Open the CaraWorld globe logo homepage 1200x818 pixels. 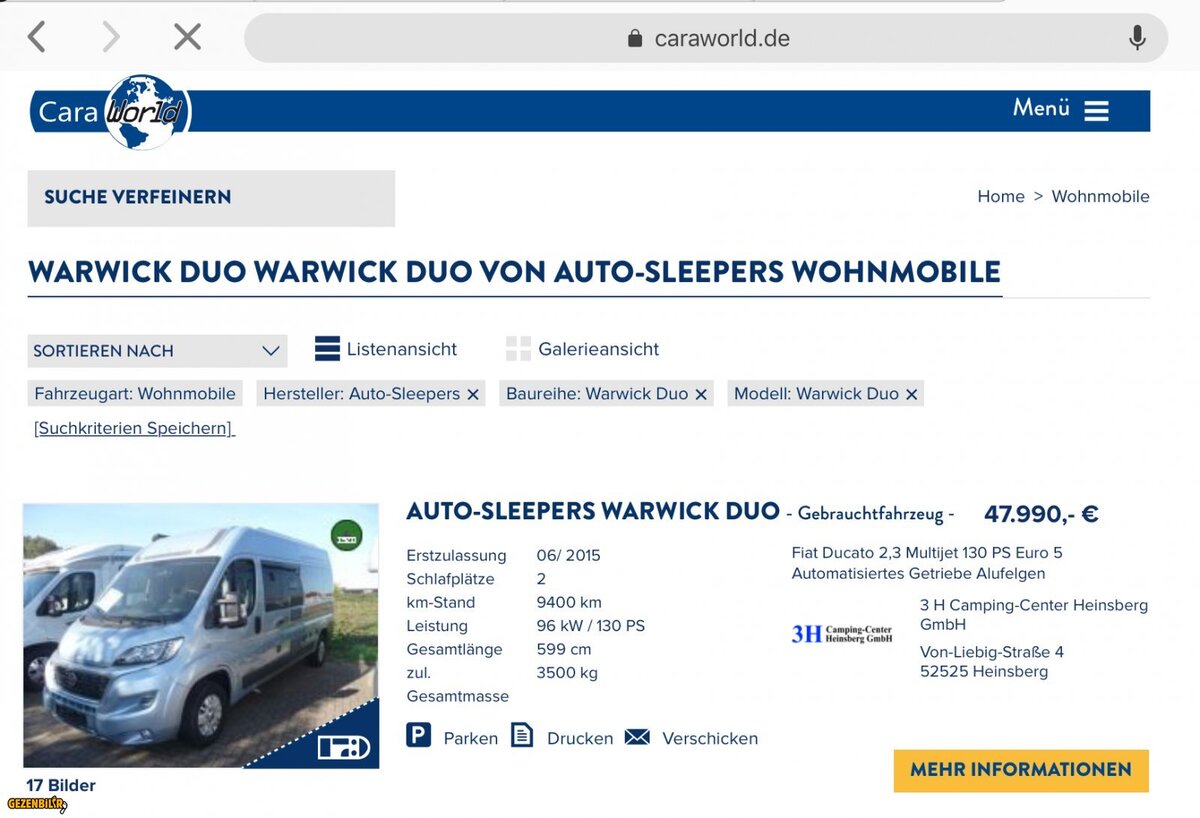tap(145, 111)
